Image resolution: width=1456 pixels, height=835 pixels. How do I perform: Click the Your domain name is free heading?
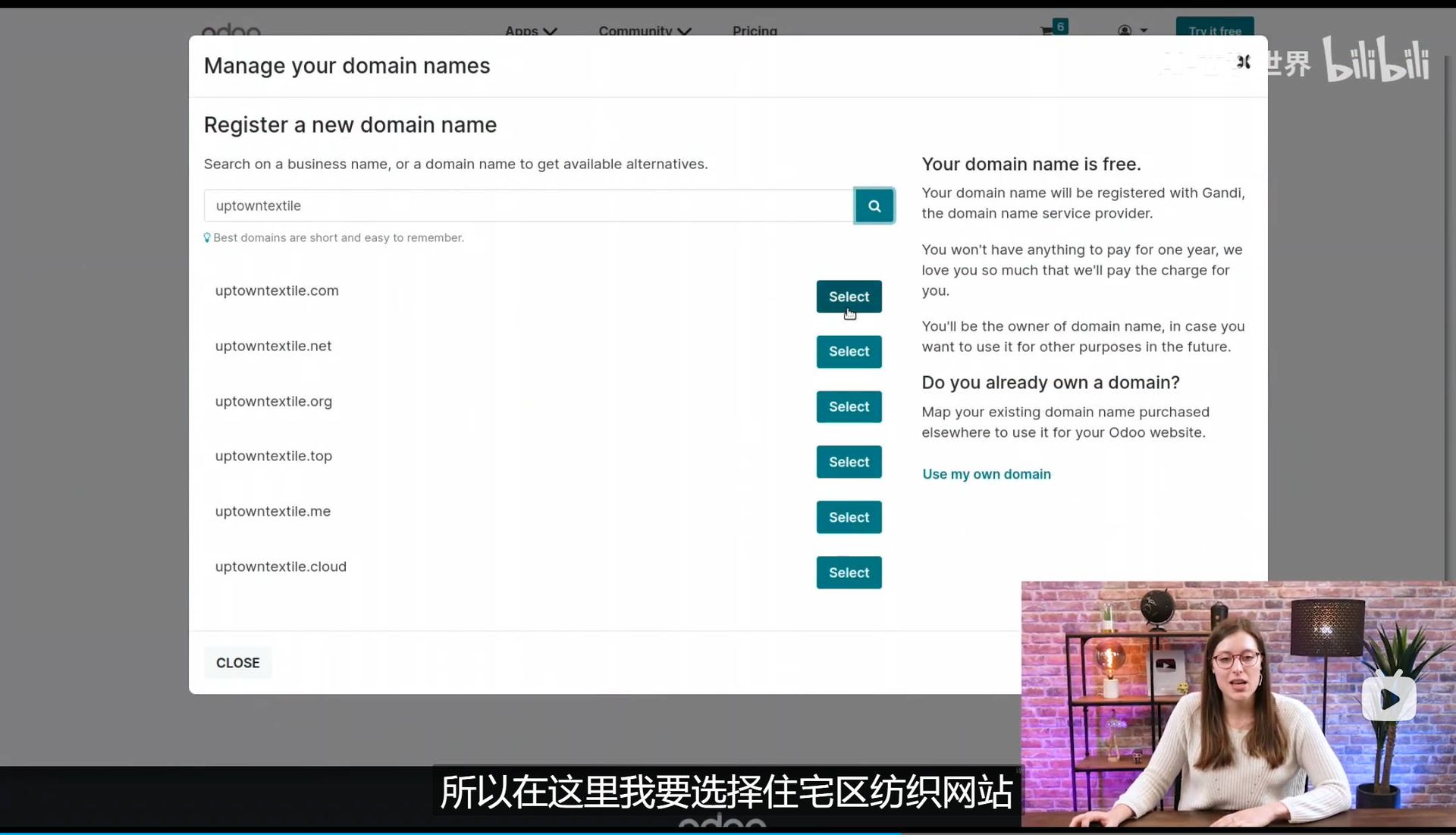coord(1031,164)
